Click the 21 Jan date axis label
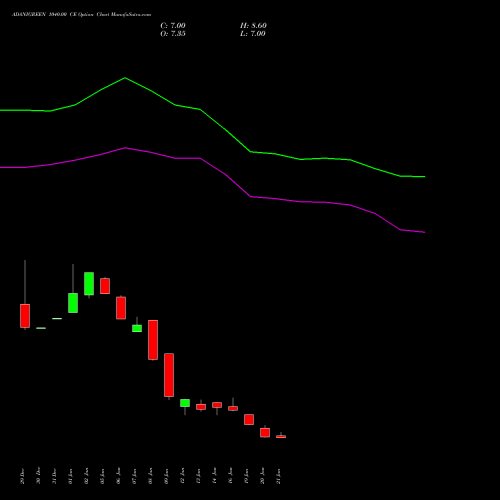This screenshot has height=500, width=500. coord(278,476)
